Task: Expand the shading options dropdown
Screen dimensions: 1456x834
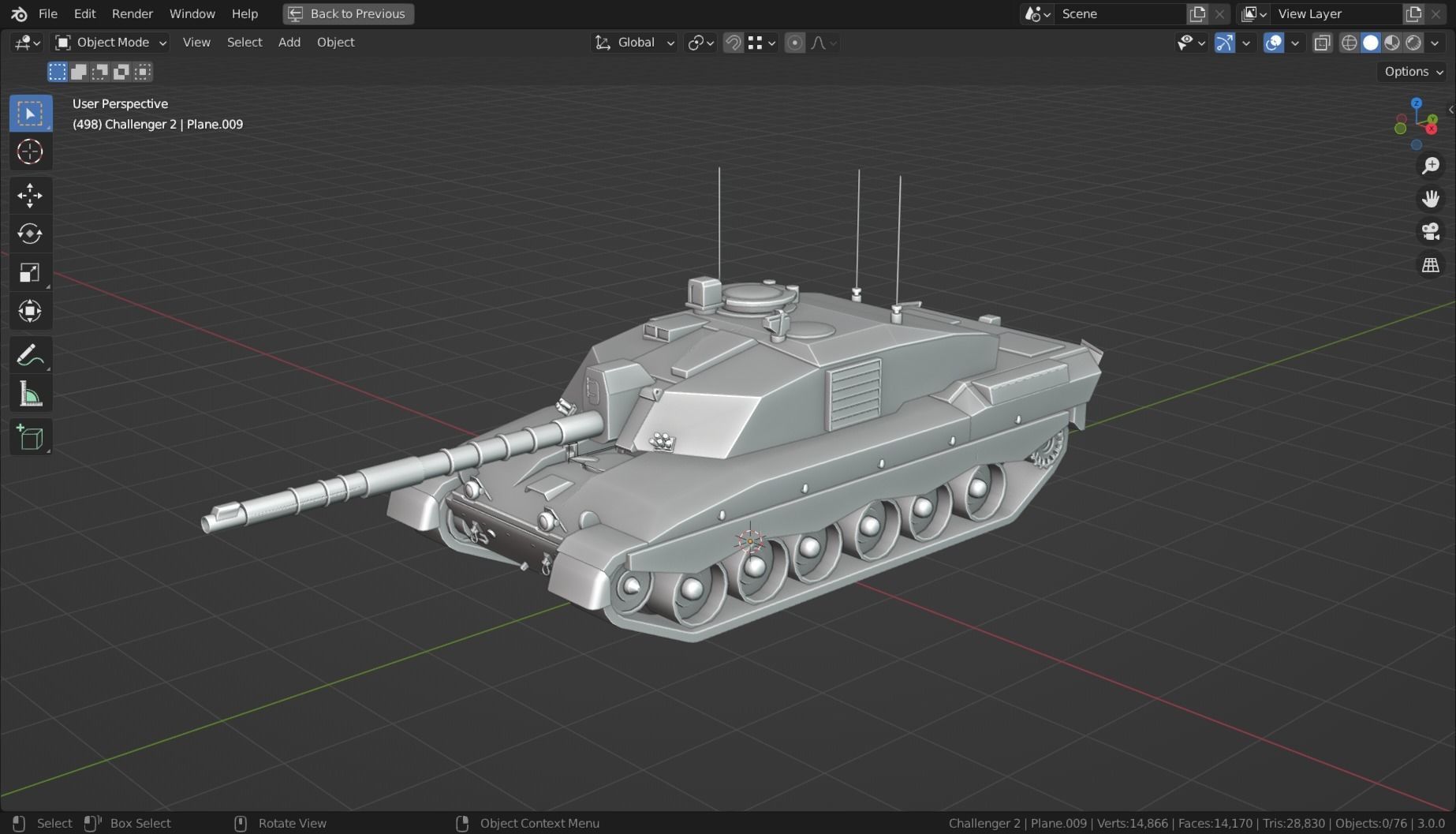Action: pyautogui.click(x=1435, y=43)
